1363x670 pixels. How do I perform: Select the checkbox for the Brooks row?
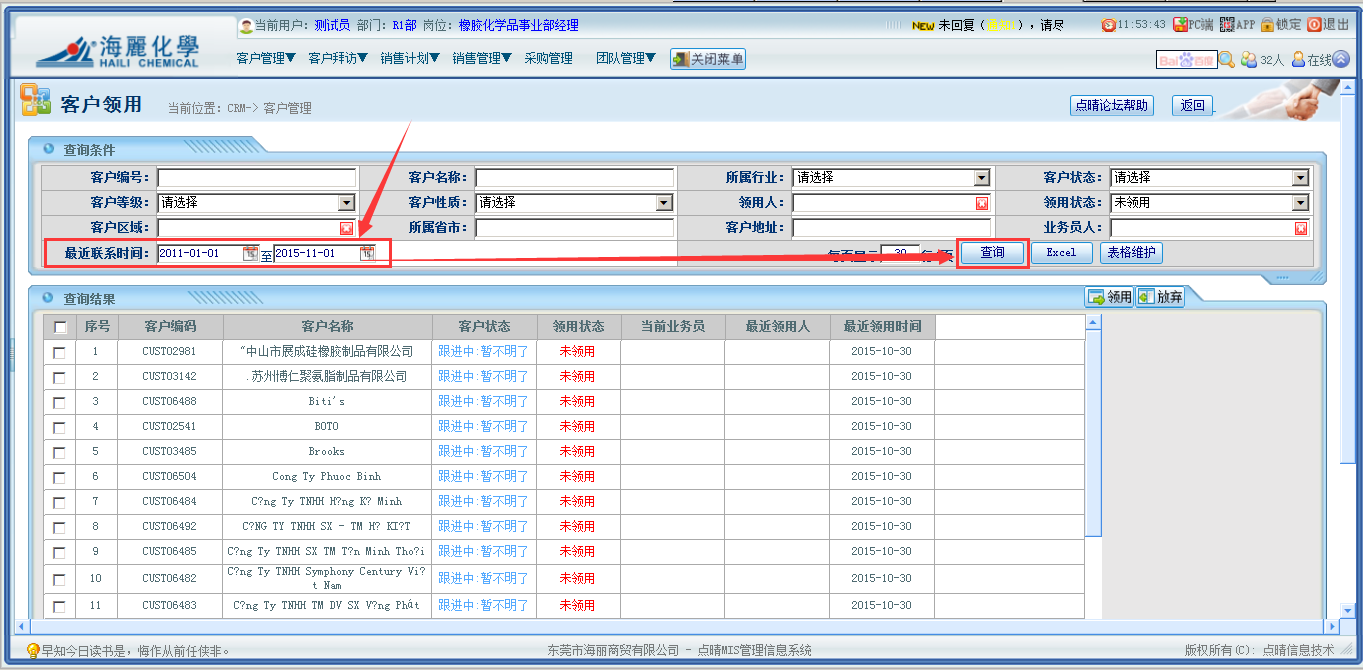point(60,452)
